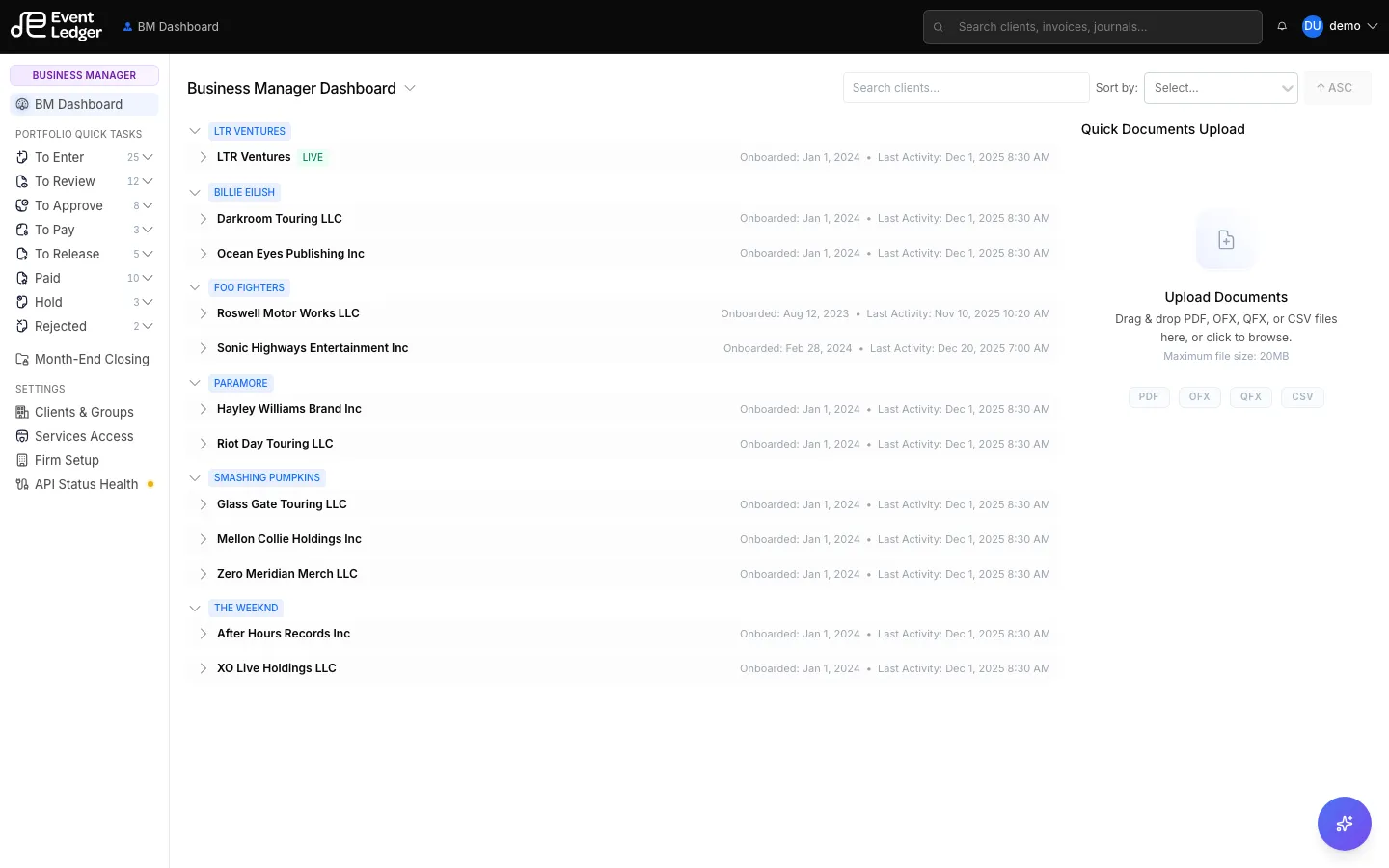
Task: Open Services Access settings
Action: (x=84, y=436)
